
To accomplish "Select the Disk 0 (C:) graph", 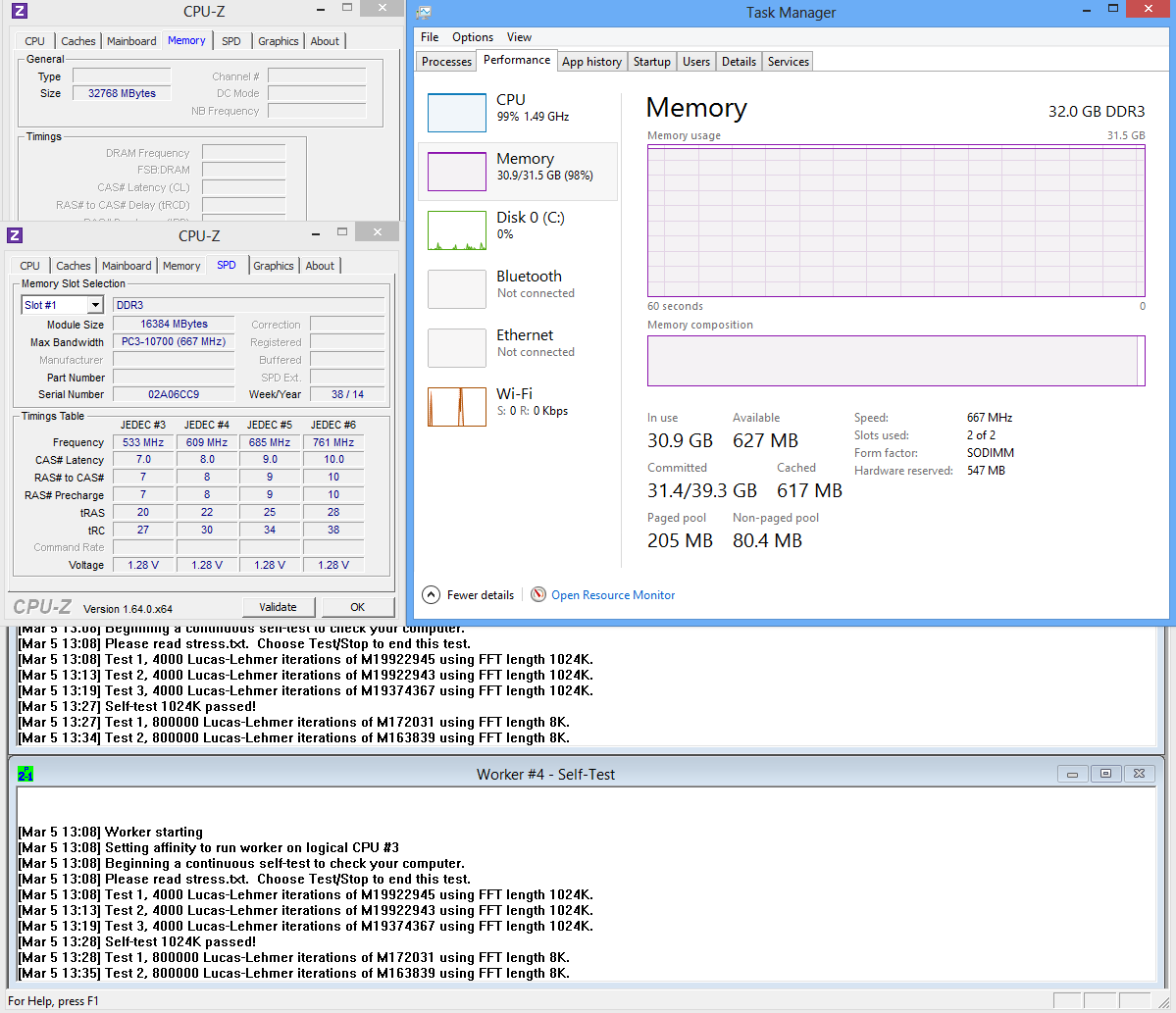I will (457, 230).
